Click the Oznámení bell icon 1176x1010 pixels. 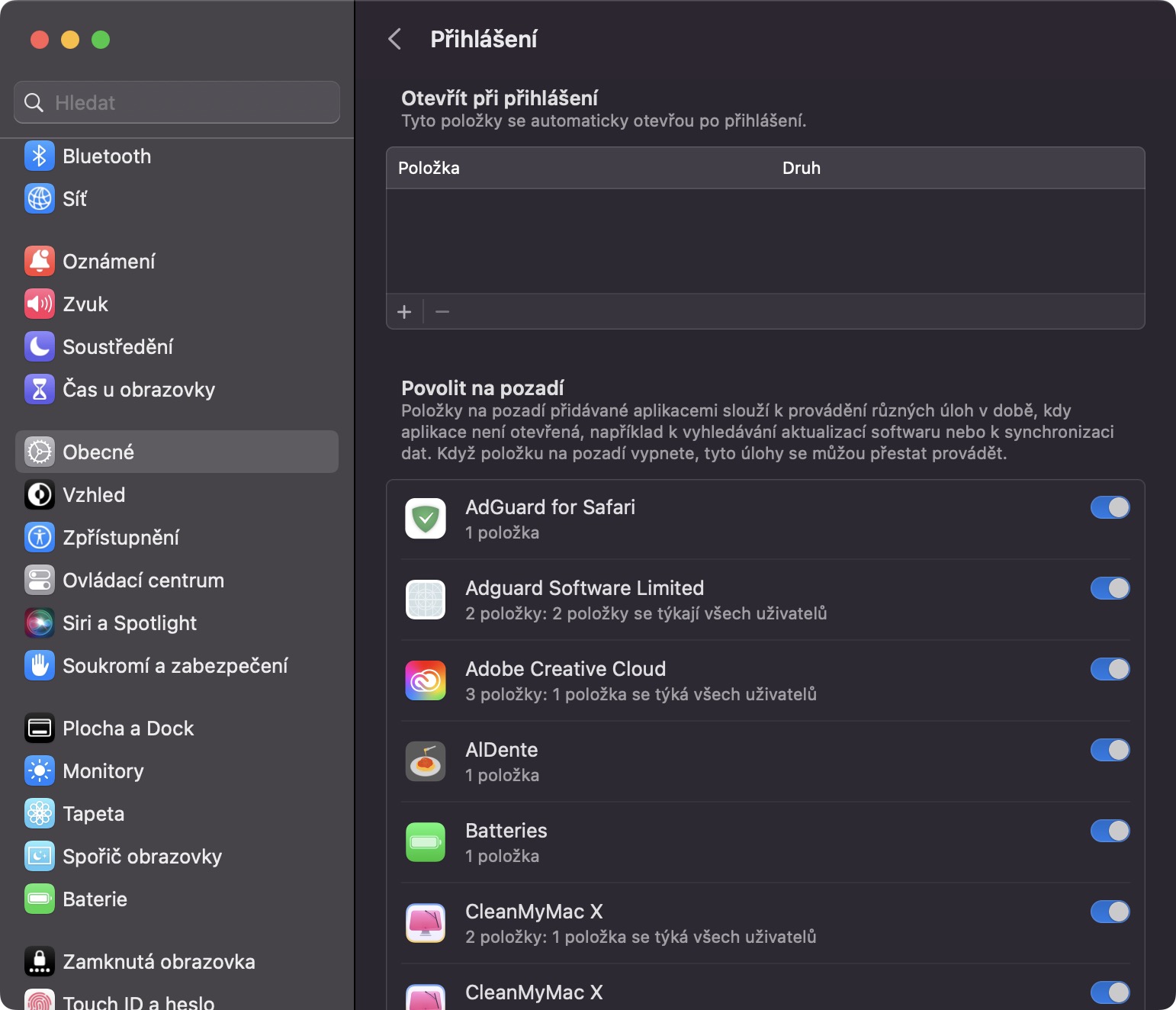click(x=40, y=262)
